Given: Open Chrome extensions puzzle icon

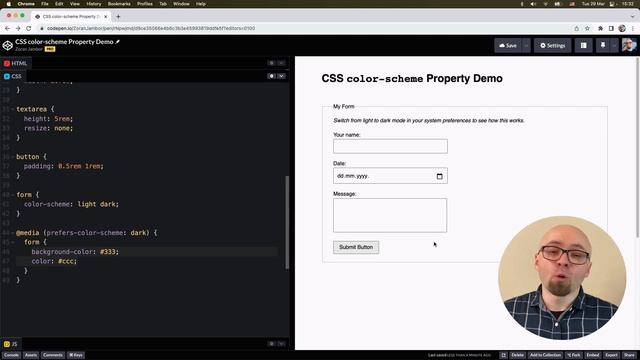Looking at the screenshot, I should [600, 28].
